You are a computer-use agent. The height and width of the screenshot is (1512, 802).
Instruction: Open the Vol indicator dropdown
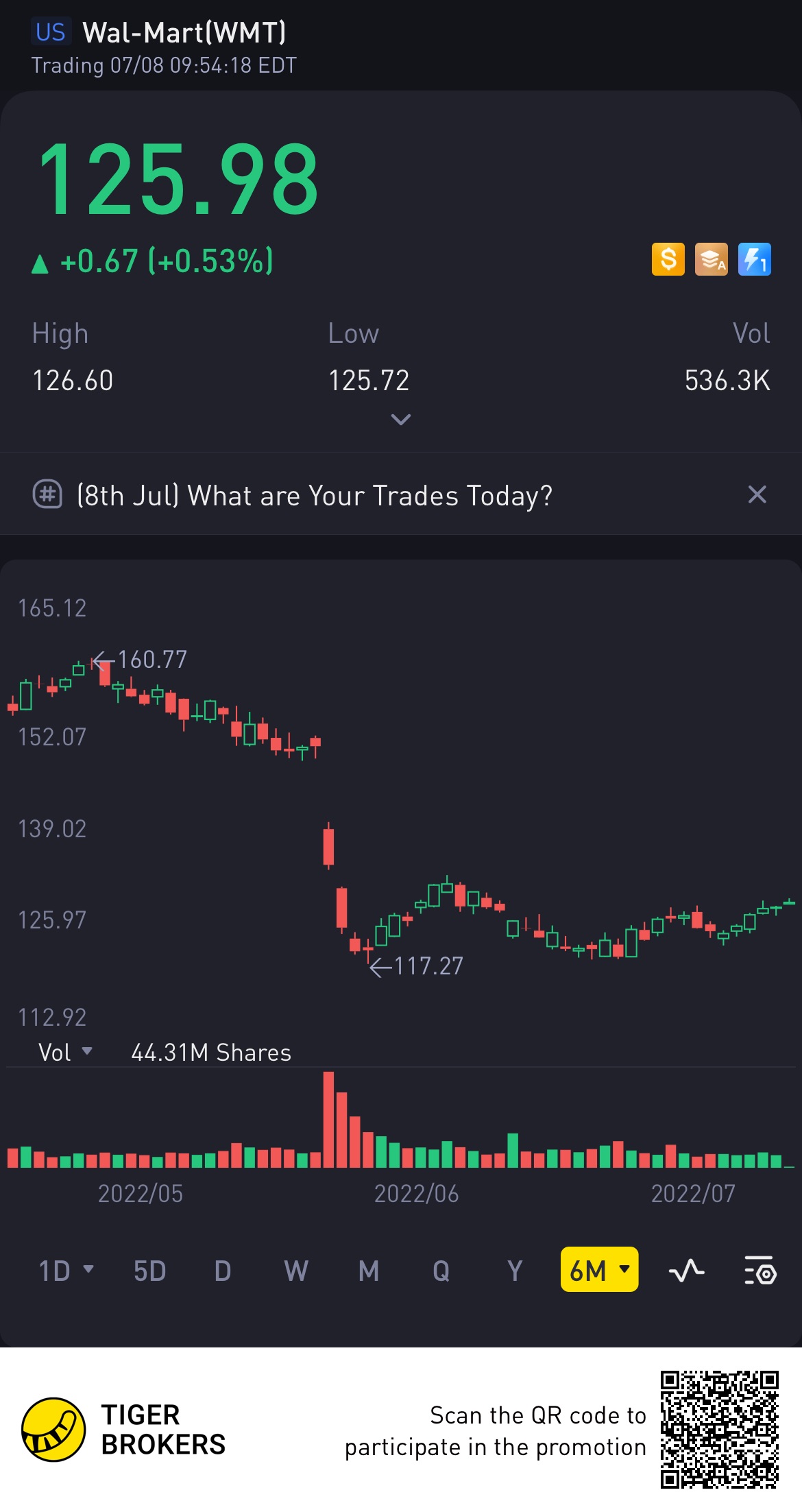[x=65, y=1052]
